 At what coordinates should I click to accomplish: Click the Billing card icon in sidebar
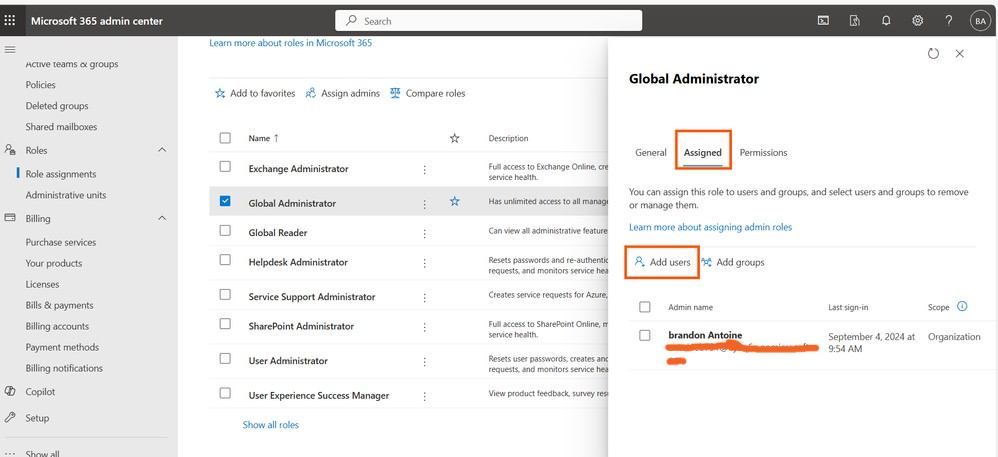tap(10, 218)
